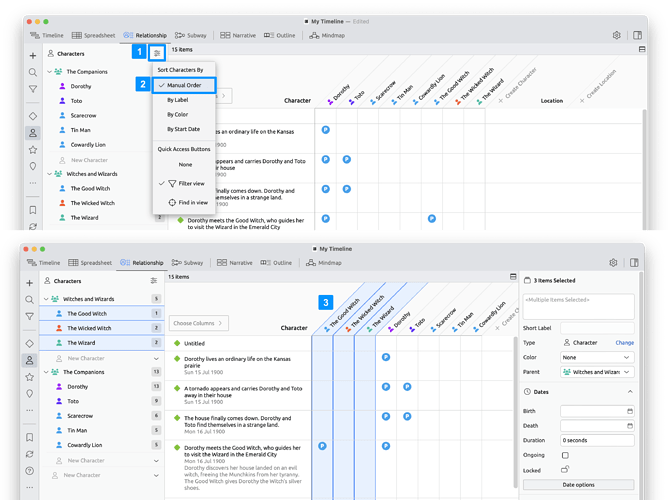Click the Date options button
670x500 pixels.
[578, 485]
